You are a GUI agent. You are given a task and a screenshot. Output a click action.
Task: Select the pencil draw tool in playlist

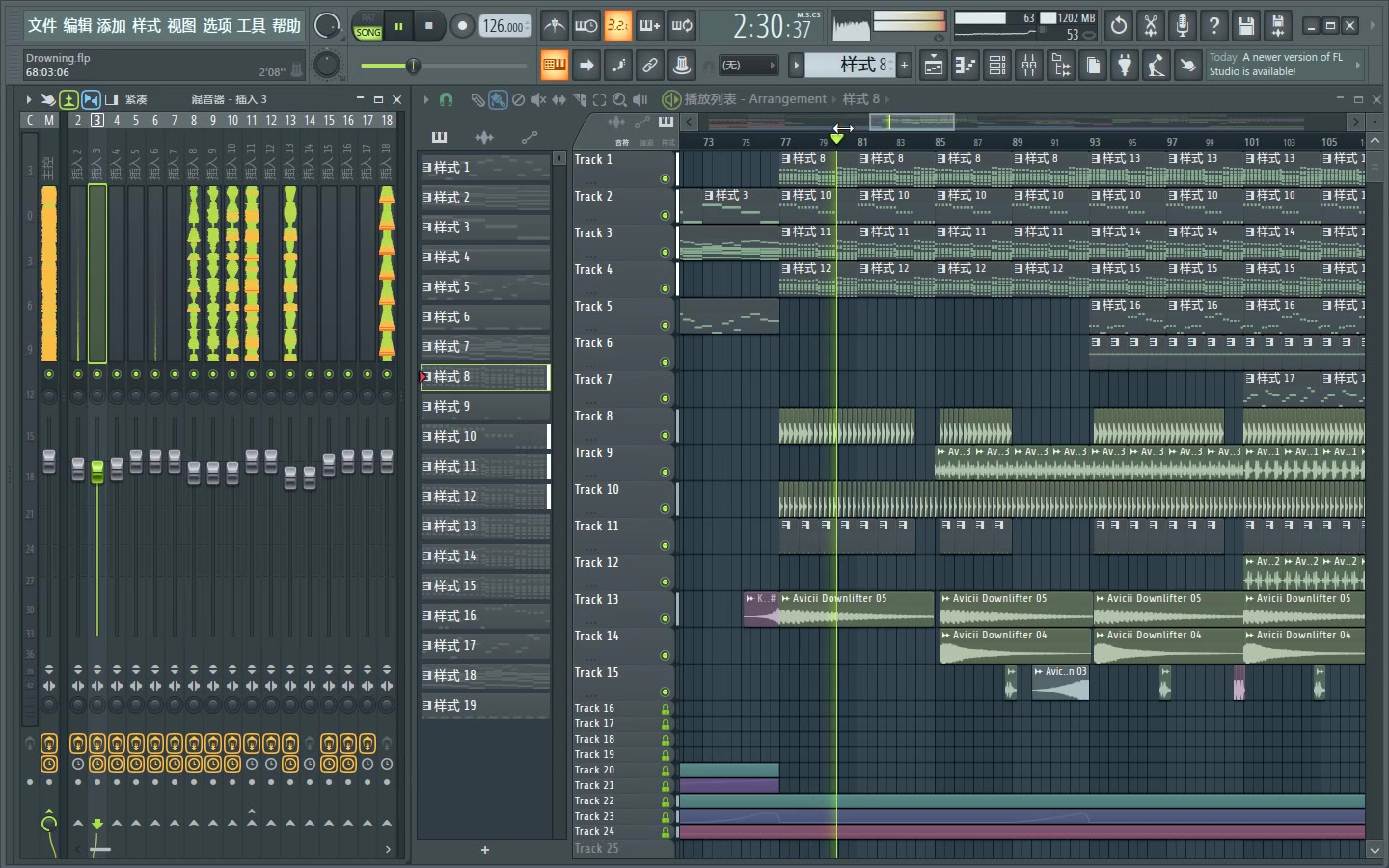[477, 99]
